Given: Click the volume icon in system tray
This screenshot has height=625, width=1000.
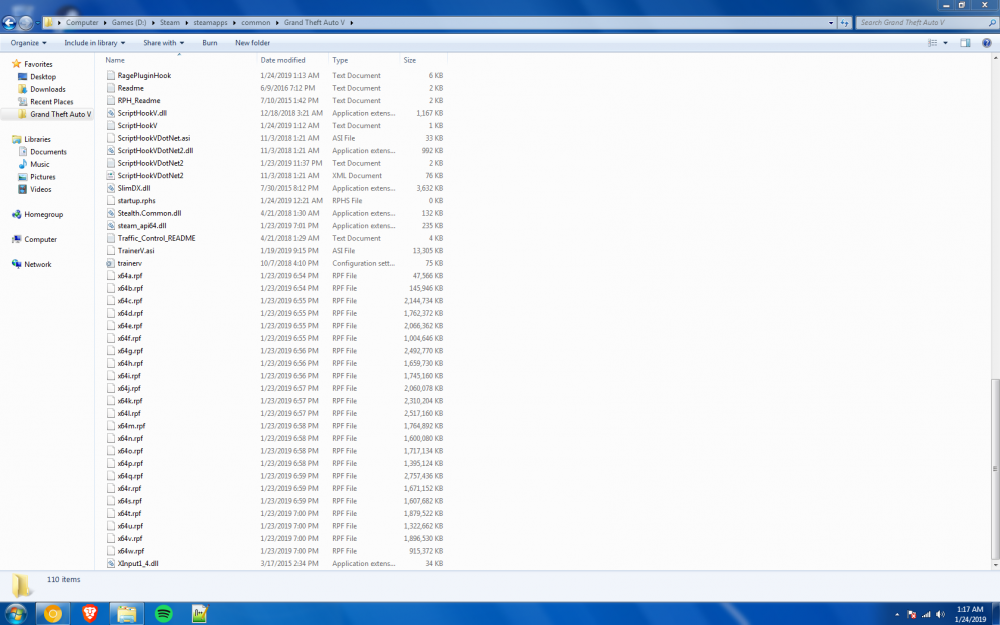Looking at the screenshot, I should click(940, 614).
